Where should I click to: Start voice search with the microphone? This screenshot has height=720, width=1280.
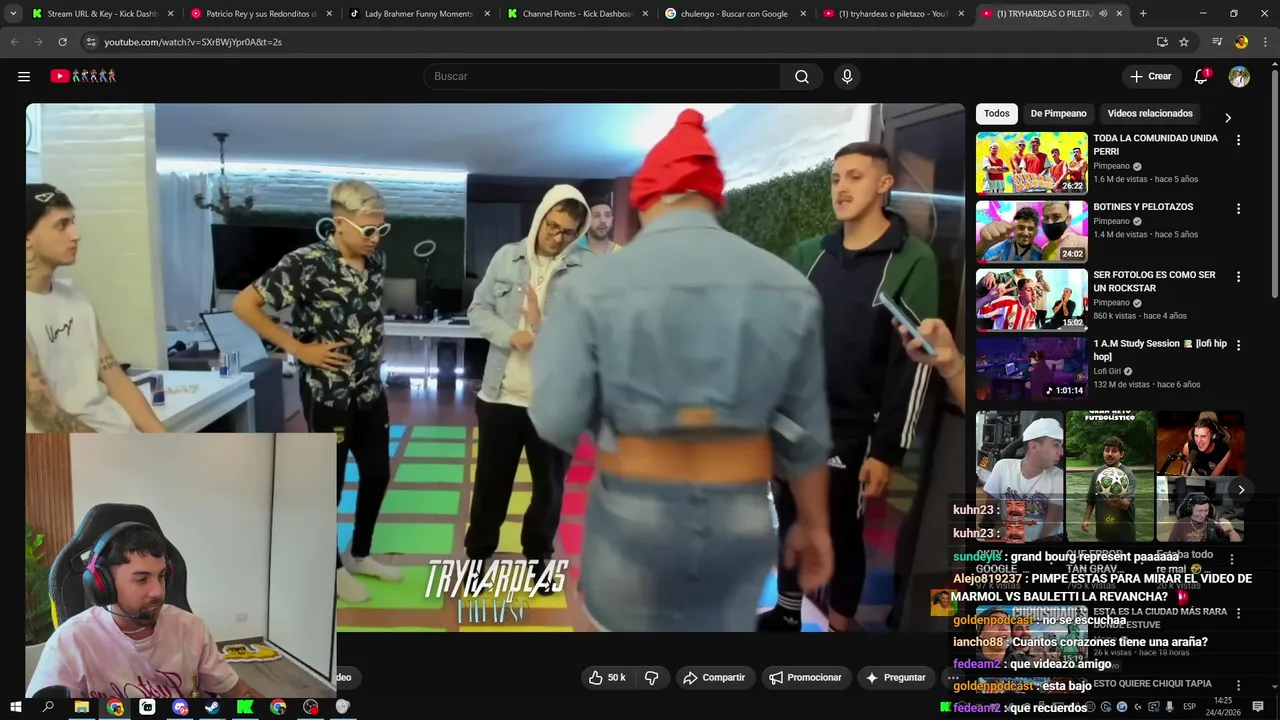[847, 76]
